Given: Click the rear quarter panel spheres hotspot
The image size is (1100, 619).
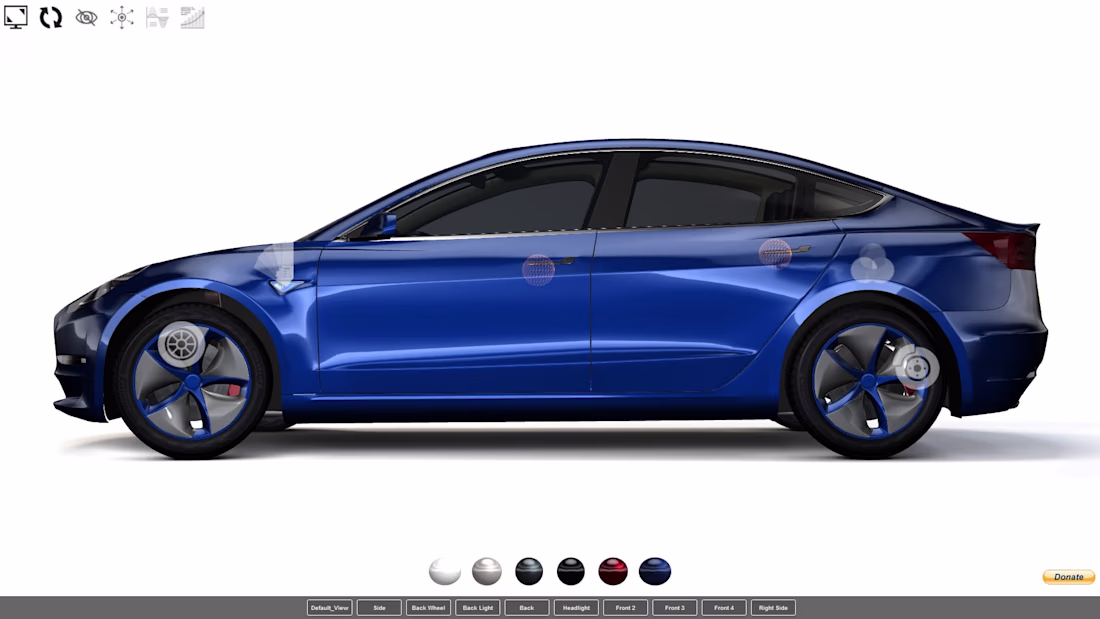Looking at the screenshot, I should point(872,264).
